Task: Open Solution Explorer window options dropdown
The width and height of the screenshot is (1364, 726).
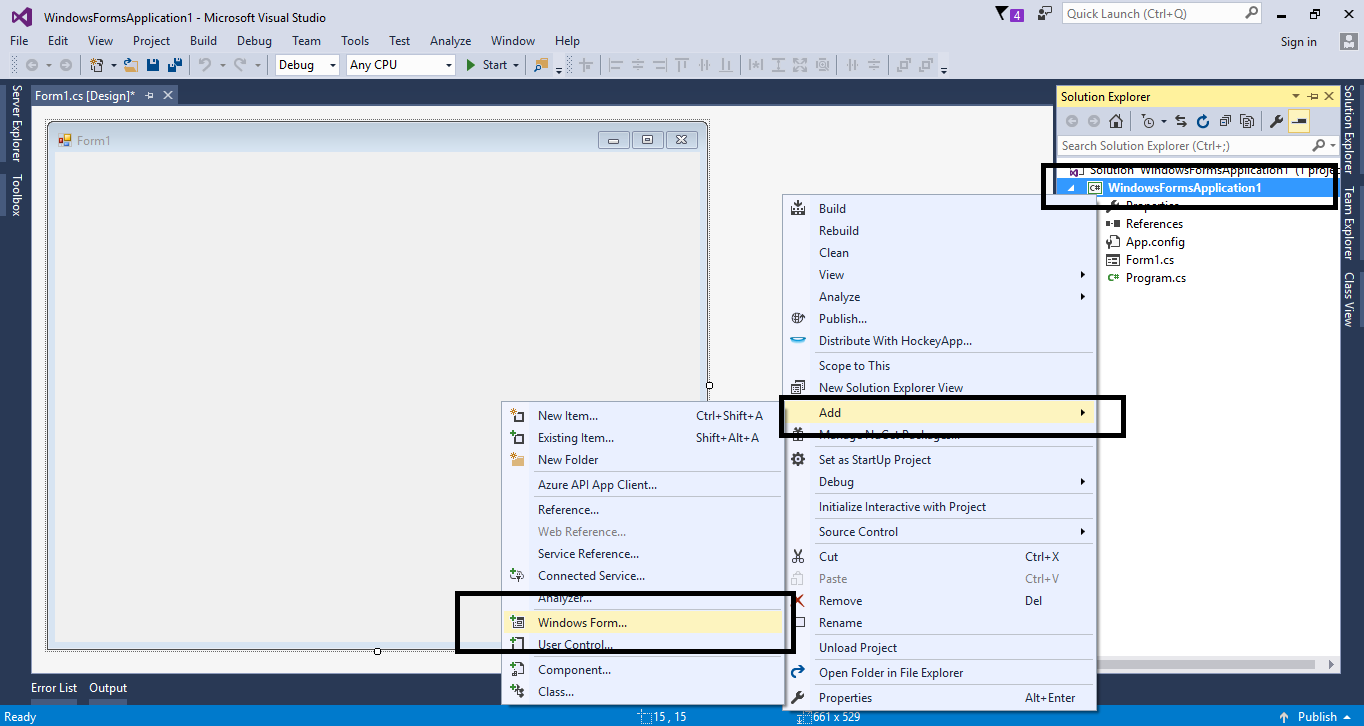Action: (1296, 97)
